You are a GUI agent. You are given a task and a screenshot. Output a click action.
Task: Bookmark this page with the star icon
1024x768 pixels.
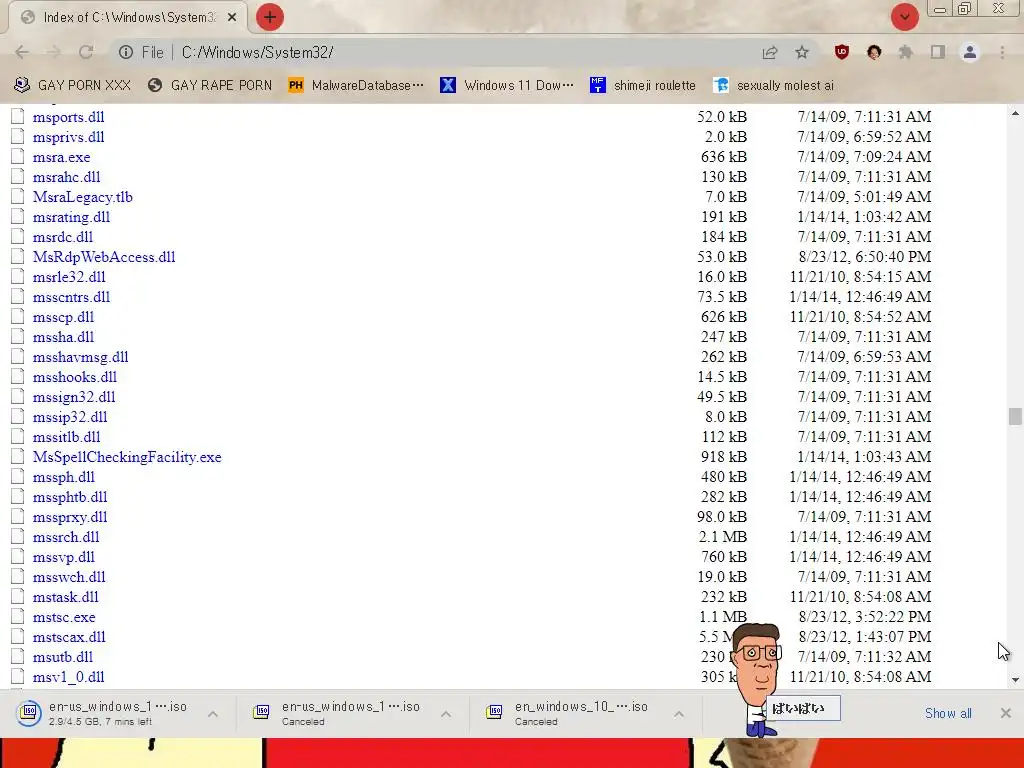[802, 52]
